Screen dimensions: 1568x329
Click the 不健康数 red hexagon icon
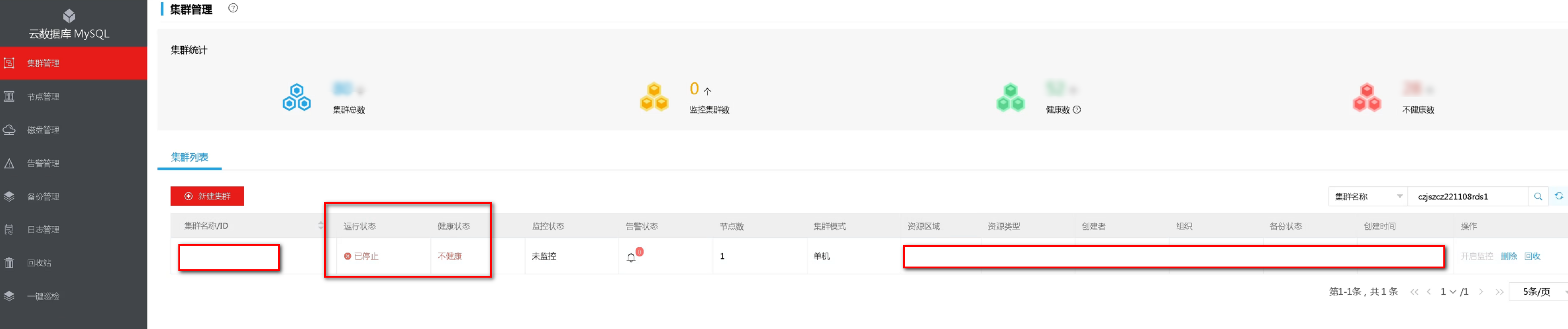coord(1366,97)
